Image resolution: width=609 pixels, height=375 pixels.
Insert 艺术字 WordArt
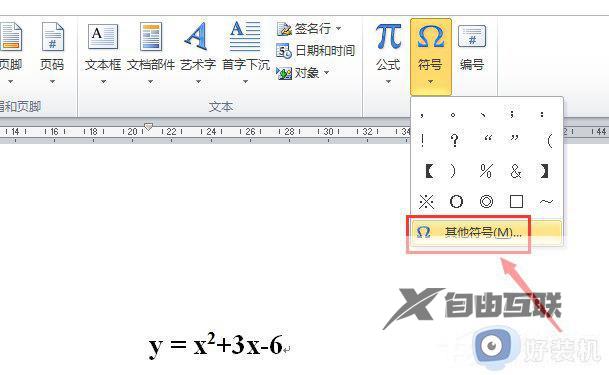click(197, 36)
